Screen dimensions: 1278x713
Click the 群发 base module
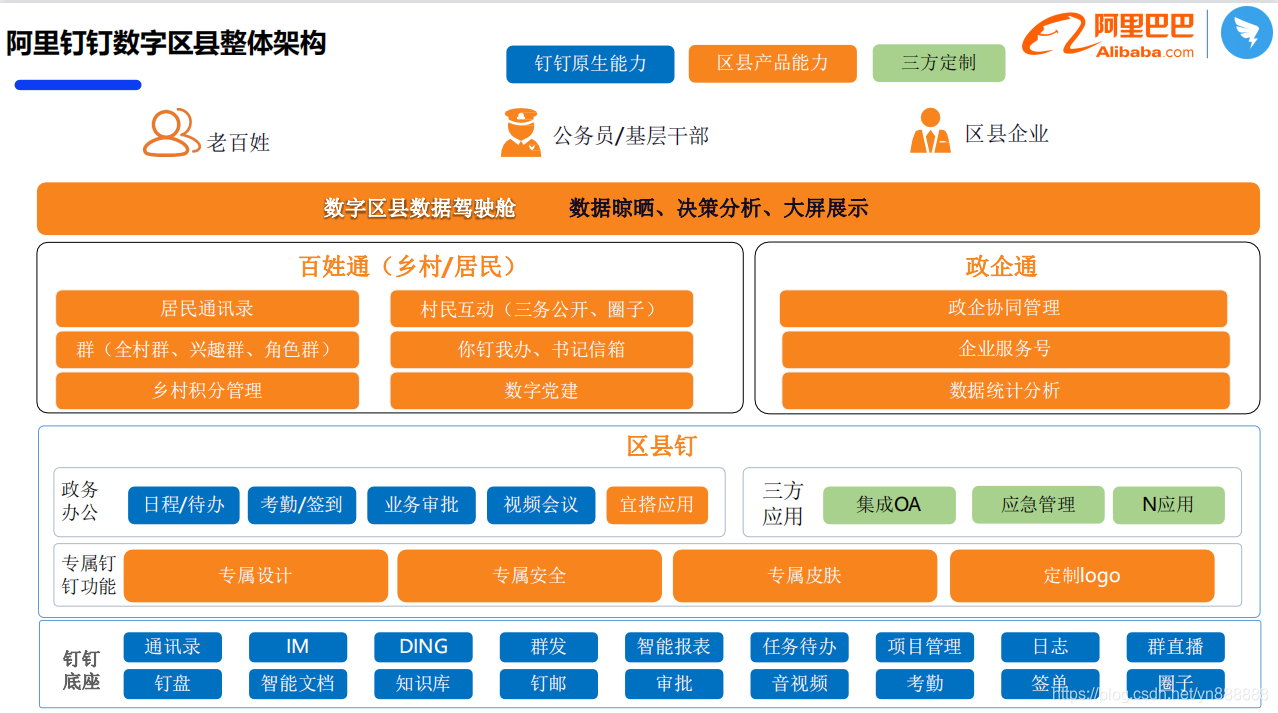coord(548,647)
